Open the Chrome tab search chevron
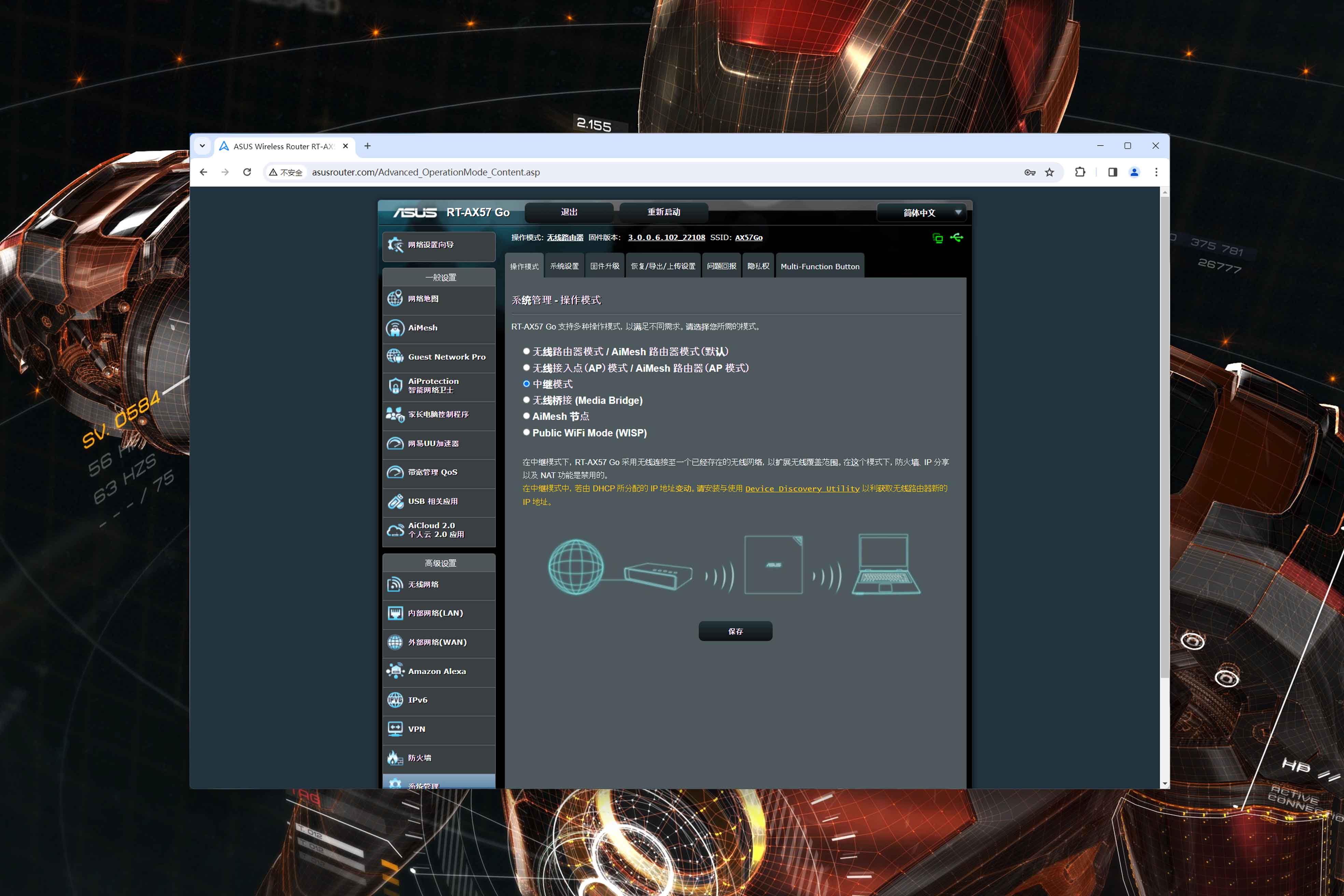The image size is (1344, 896). (x=202, y=146)
